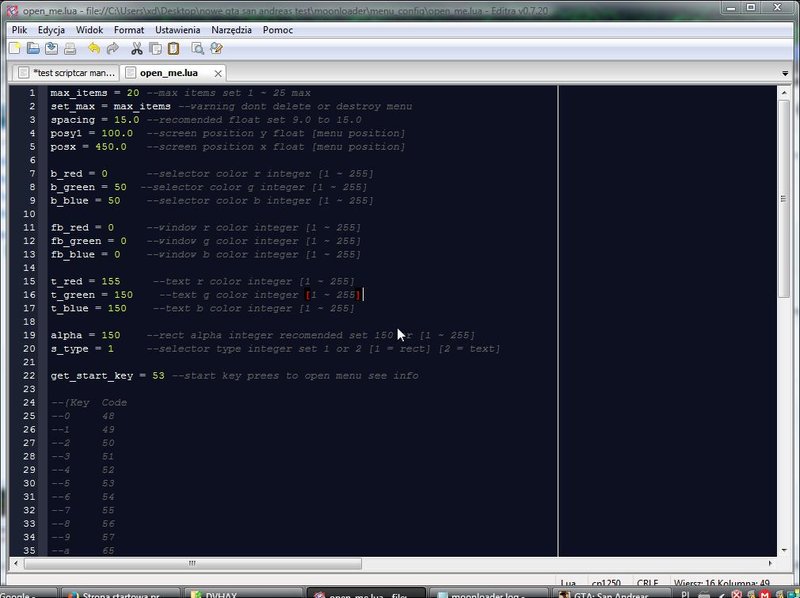This screenshot has width=800, height=598.
Task: Click the Lua language status bar entry
Action: [568, 583]
